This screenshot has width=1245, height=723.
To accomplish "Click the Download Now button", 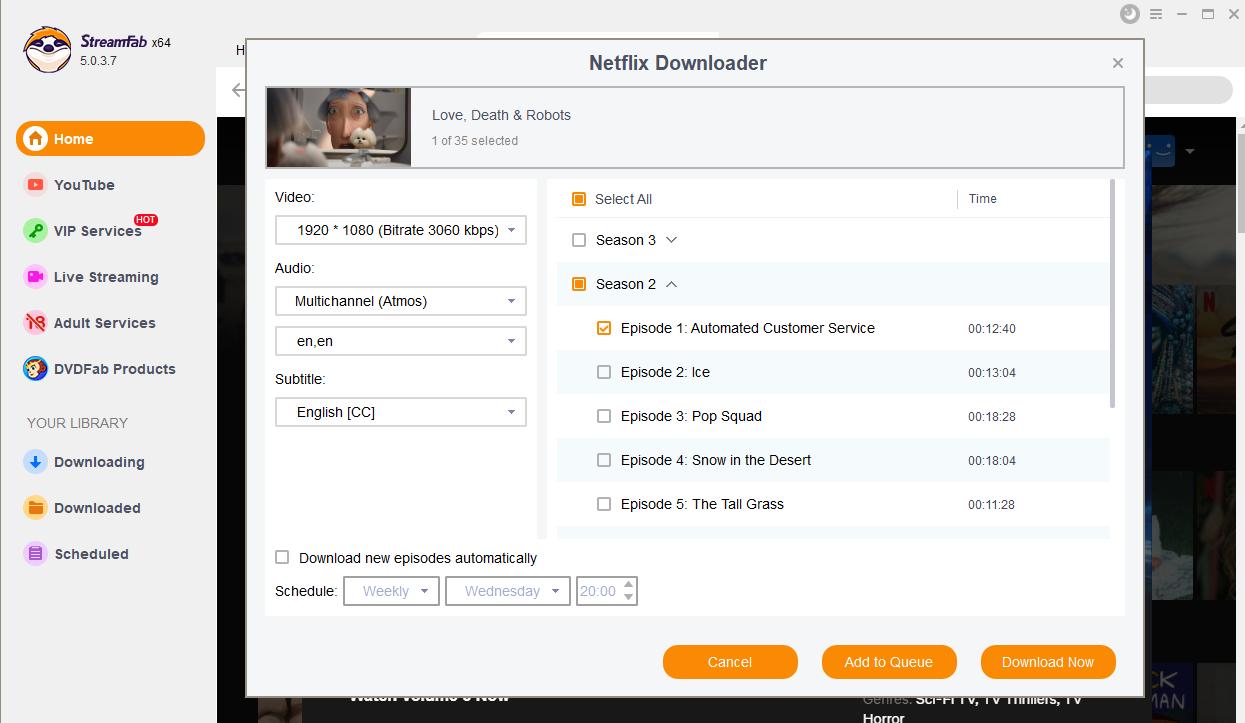I will tap(1048, 662).
